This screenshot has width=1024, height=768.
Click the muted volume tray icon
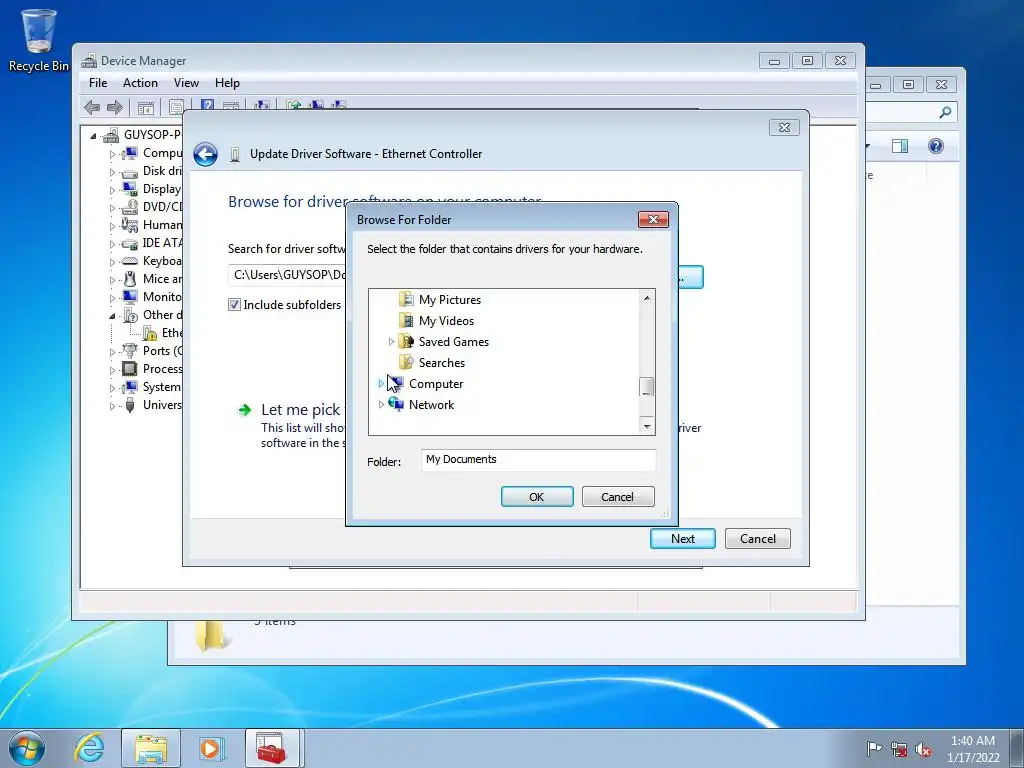[923, 749]
